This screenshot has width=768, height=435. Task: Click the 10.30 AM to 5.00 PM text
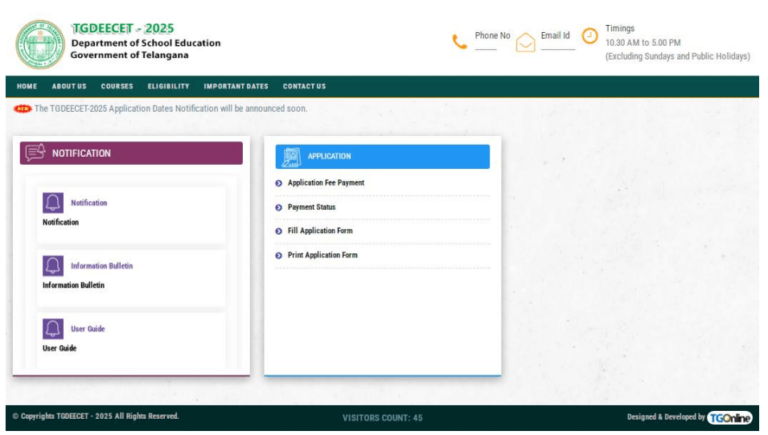click(x=643, y=43)
